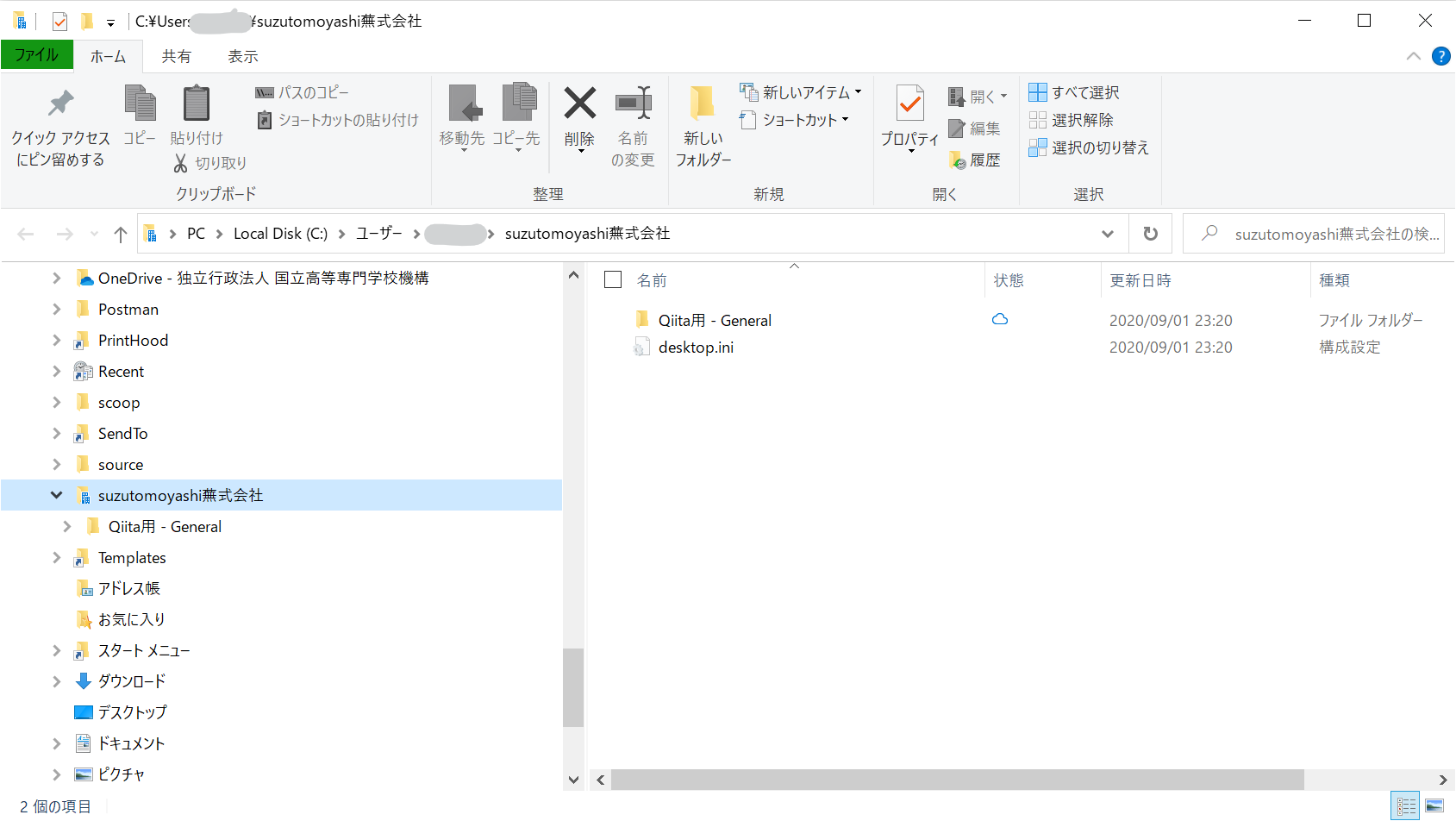The image size is (1456, 821).
Task: Collapse suzutomoyashi無式会社 tree node
Action: pyautogui.click(x=56, y=495)
